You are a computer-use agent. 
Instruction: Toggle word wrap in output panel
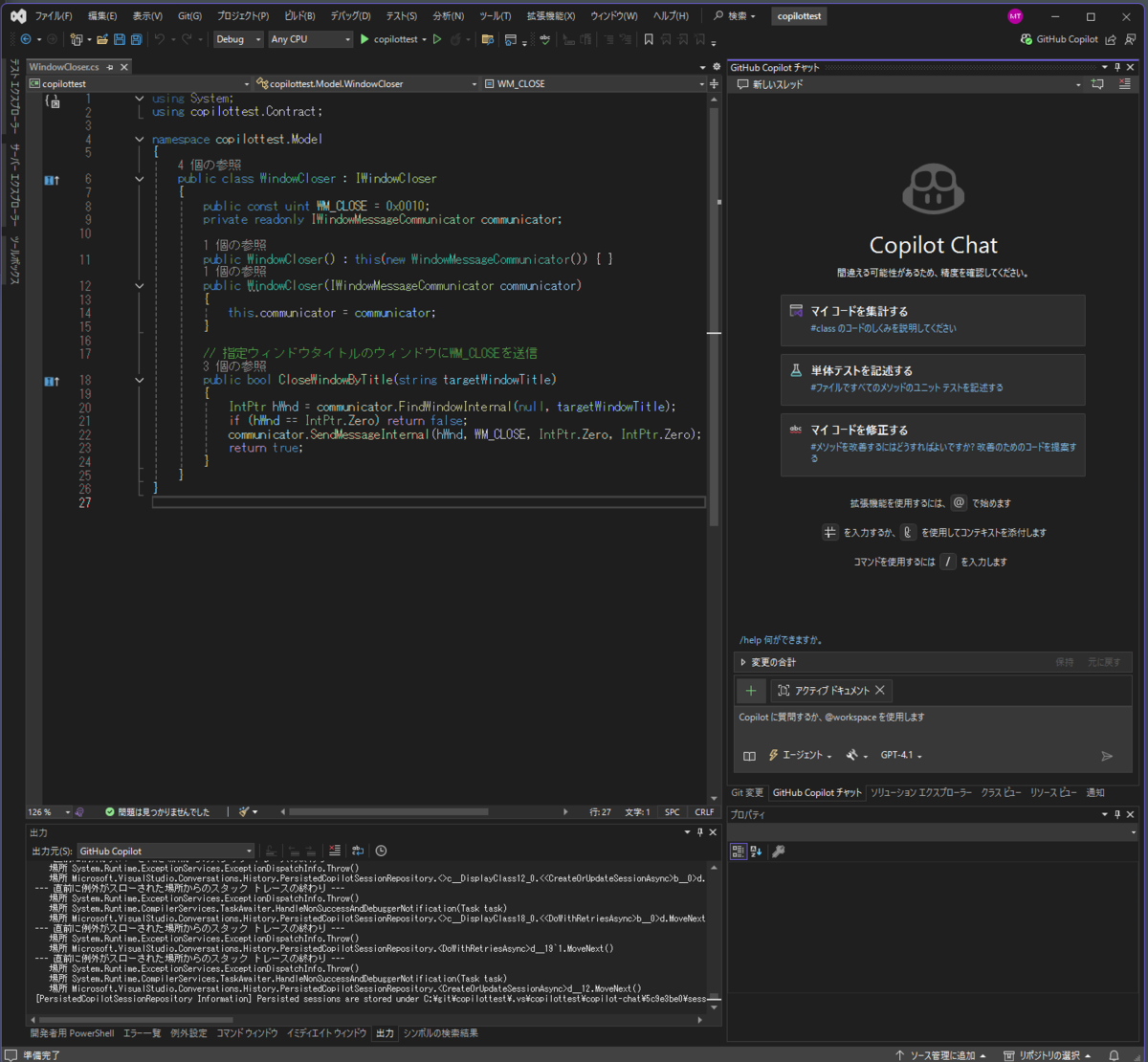click(358, 851)
